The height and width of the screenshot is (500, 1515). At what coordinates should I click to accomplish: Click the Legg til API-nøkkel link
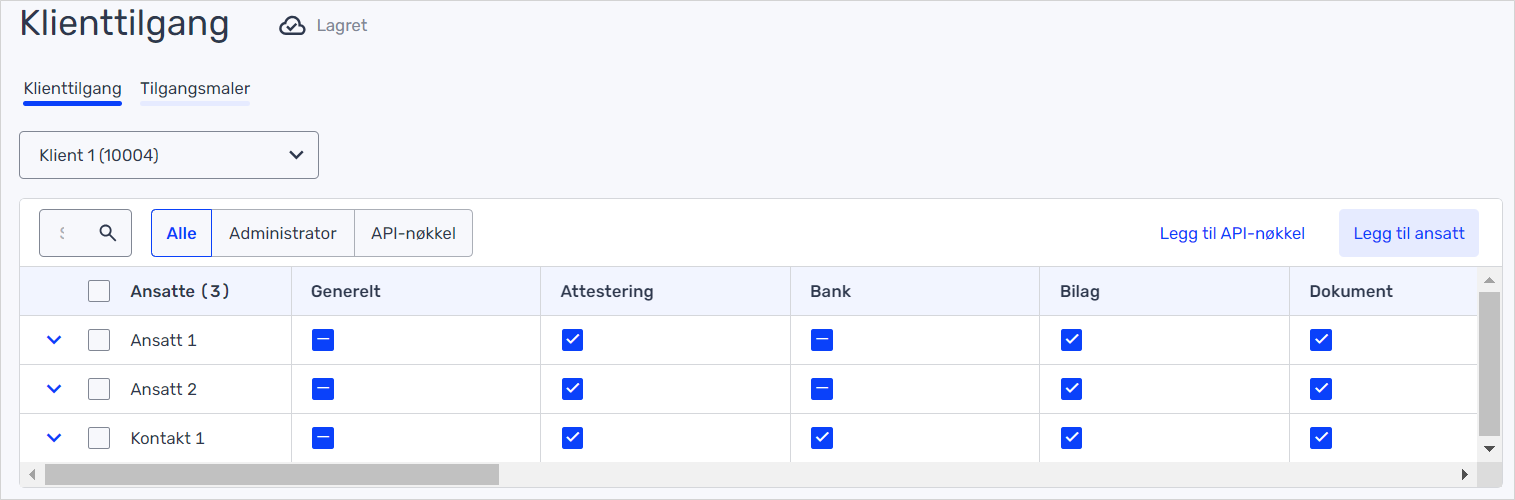click(1232, 233)
